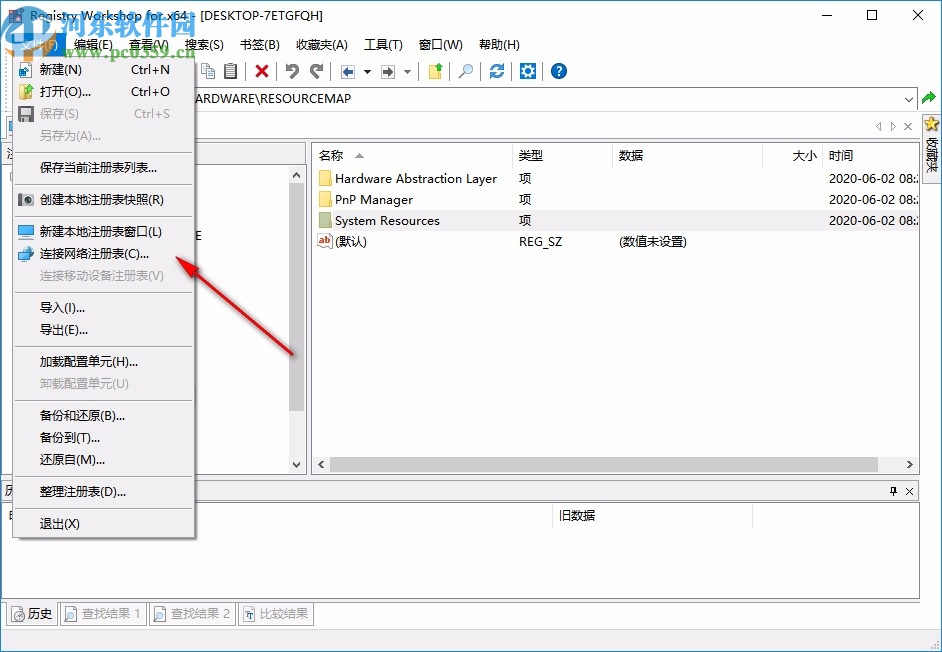Open the forward-navigation history dropdown
This screenshot has height=652, width=942.
[406, 71]
